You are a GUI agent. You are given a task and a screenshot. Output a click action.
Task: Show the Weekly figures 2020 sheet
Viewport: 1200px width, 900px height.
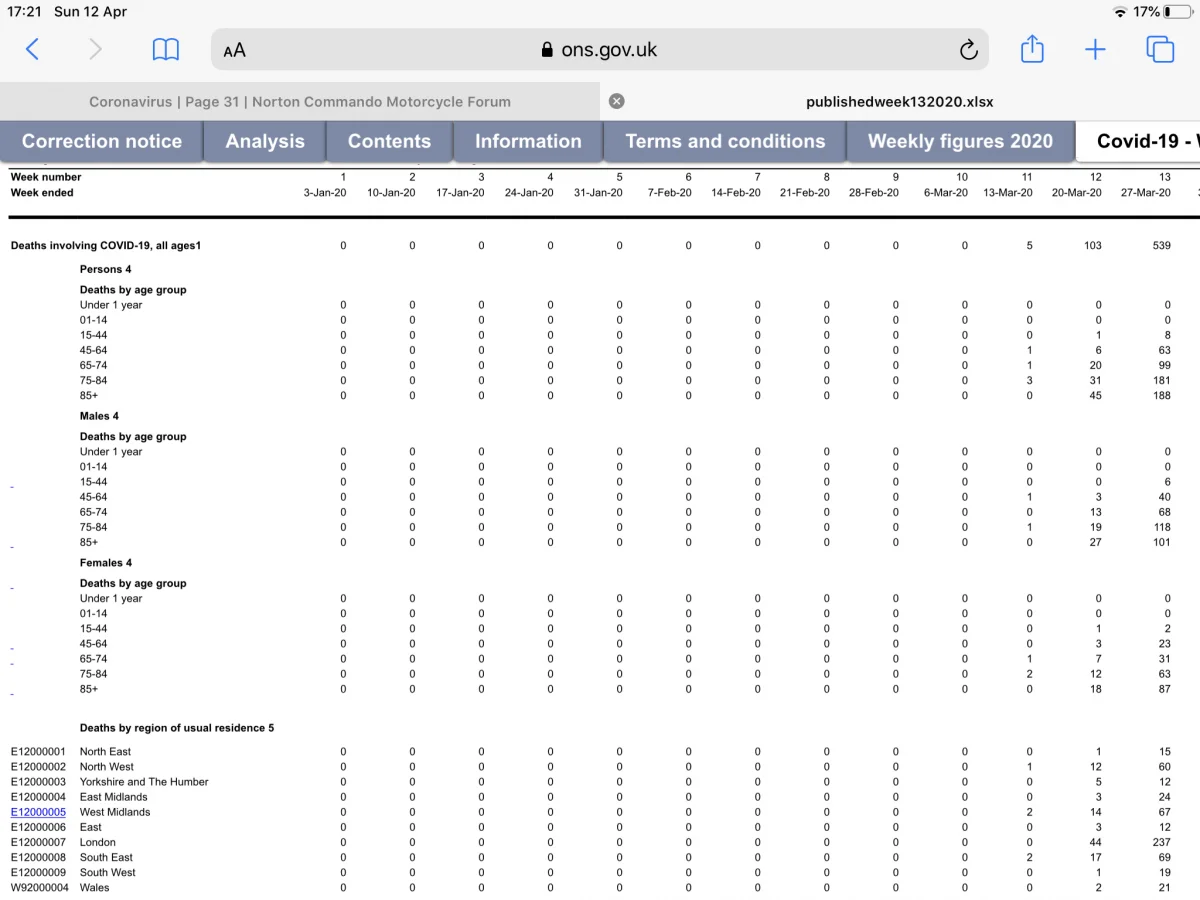[x=960, y=141]
